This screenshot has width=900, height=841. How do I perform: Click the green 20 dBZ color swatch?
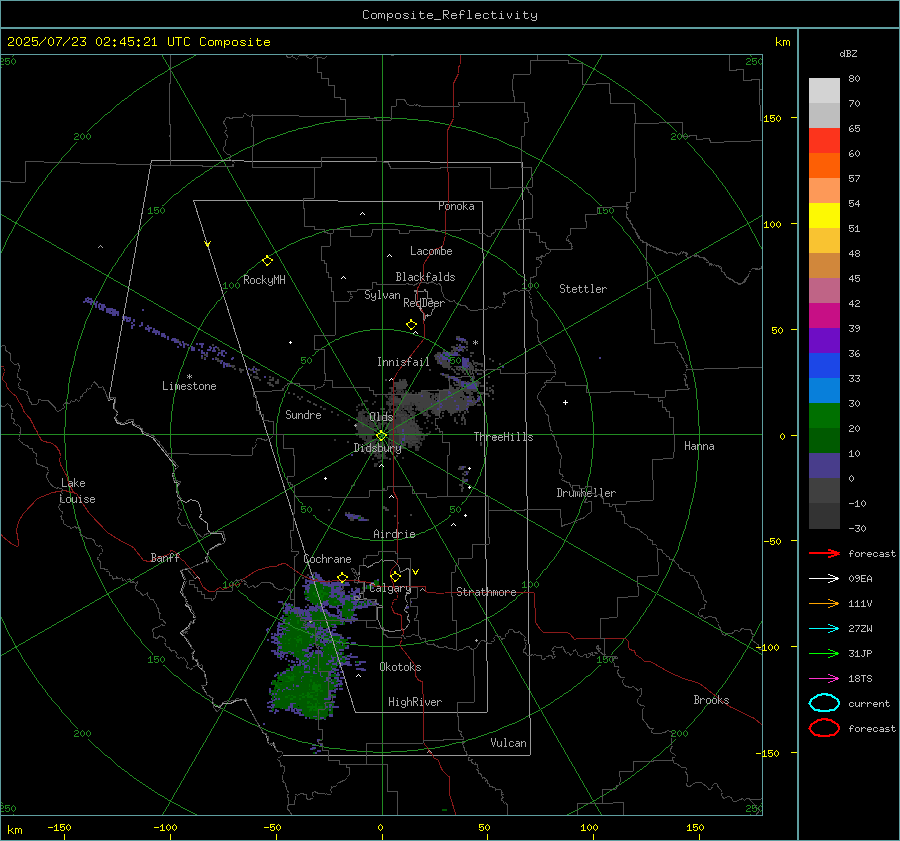coord(824,416)
